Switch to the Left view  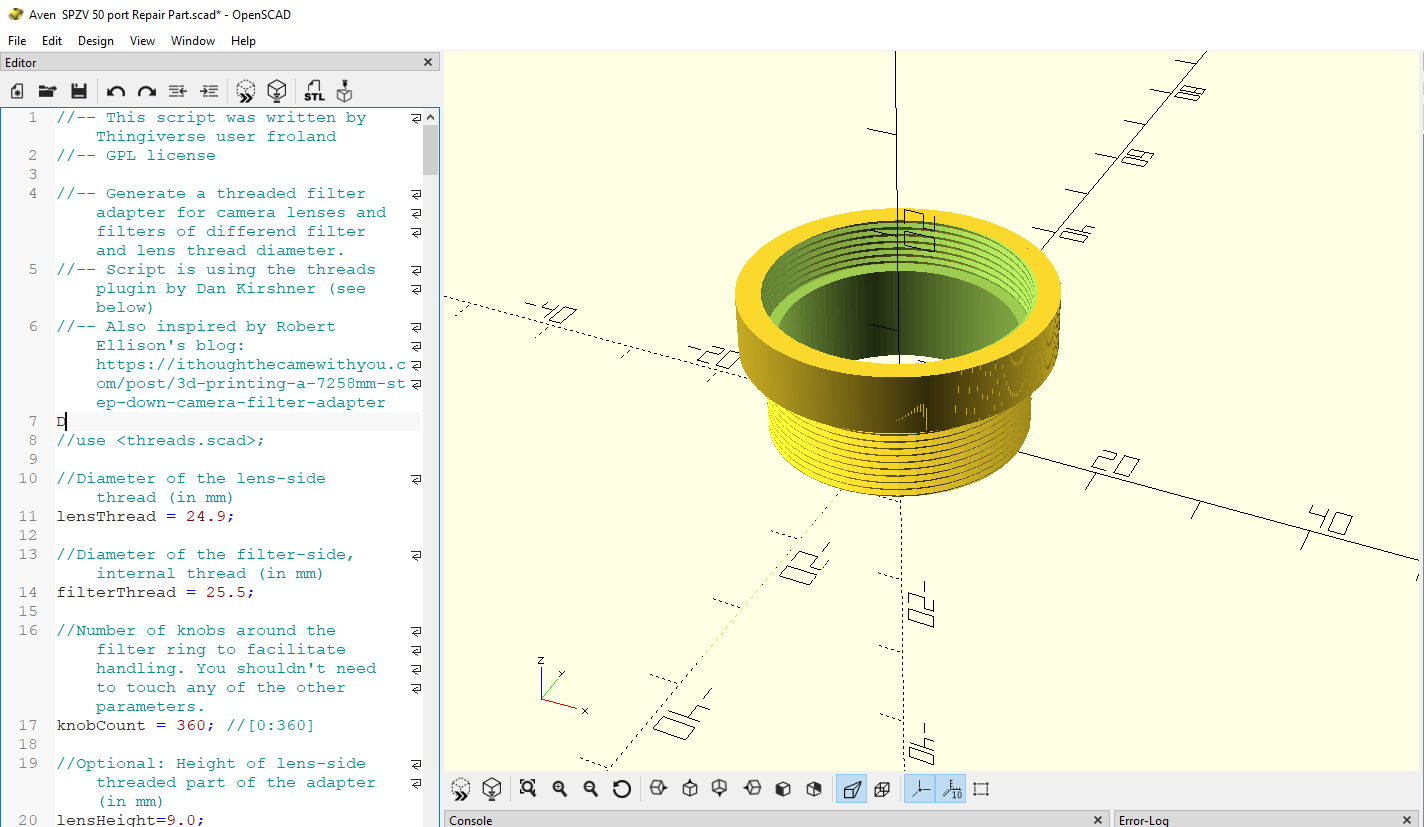[x=752, y=789]
